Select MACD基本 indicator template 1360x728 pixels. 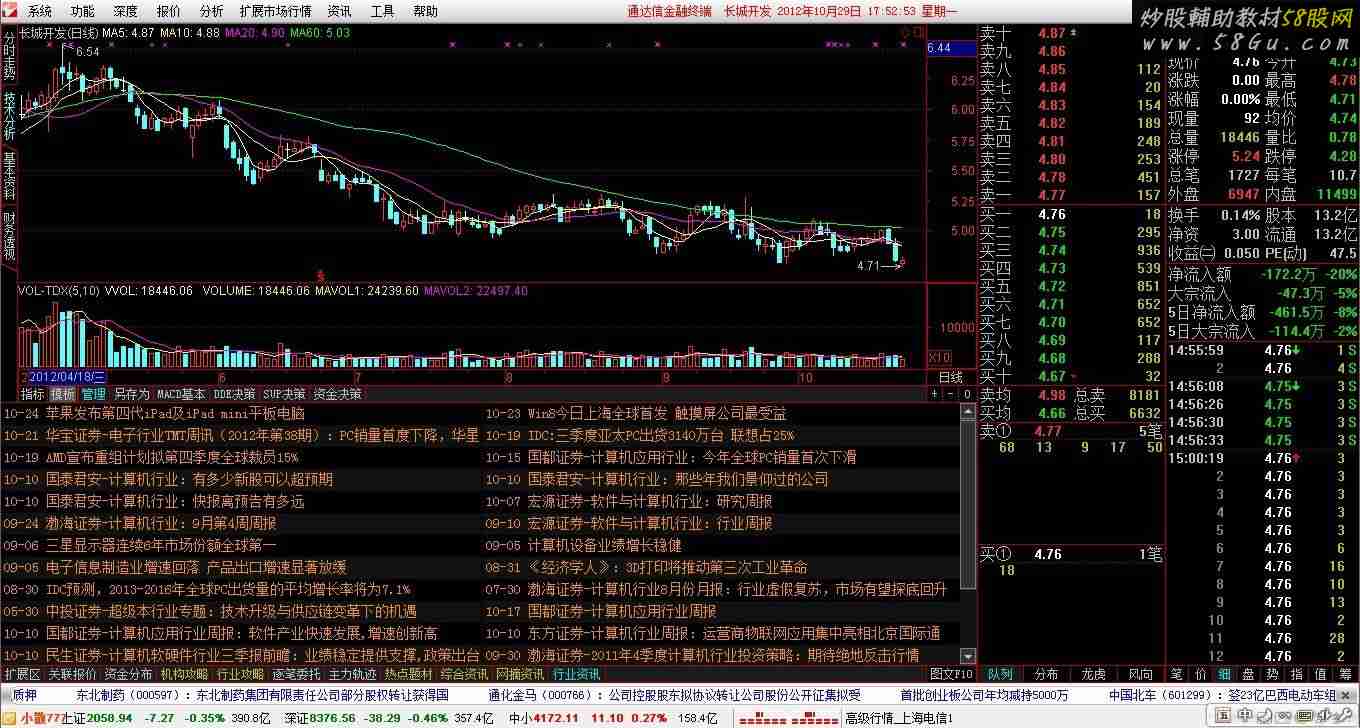pos(181,394)
